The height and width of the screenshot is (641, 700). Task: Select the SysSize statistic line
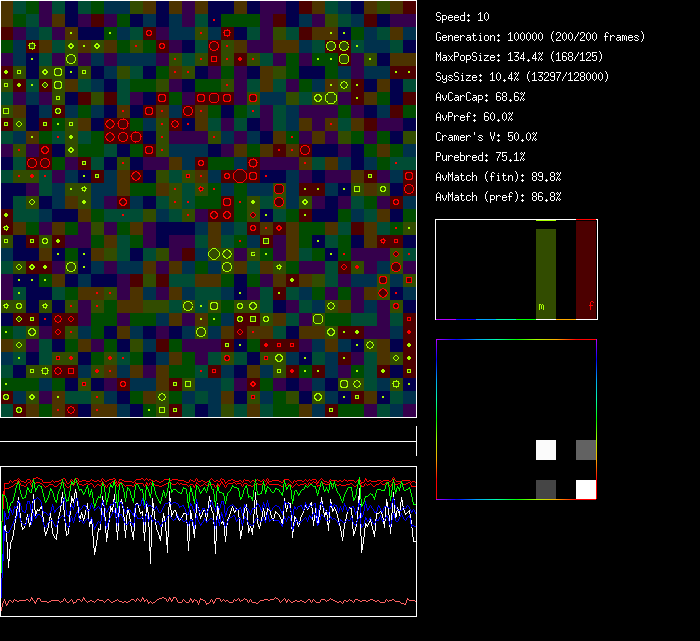(522, 77)
